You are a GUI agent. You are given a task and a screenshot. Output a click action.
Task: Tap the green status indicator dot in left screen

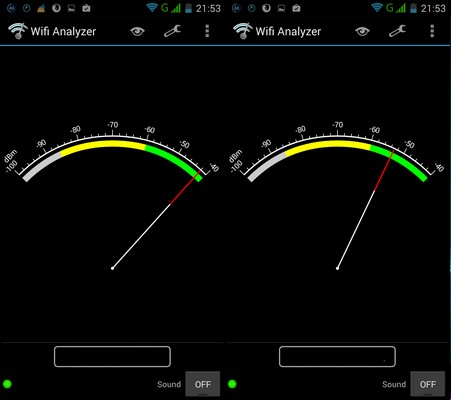(x=7, y=384)
